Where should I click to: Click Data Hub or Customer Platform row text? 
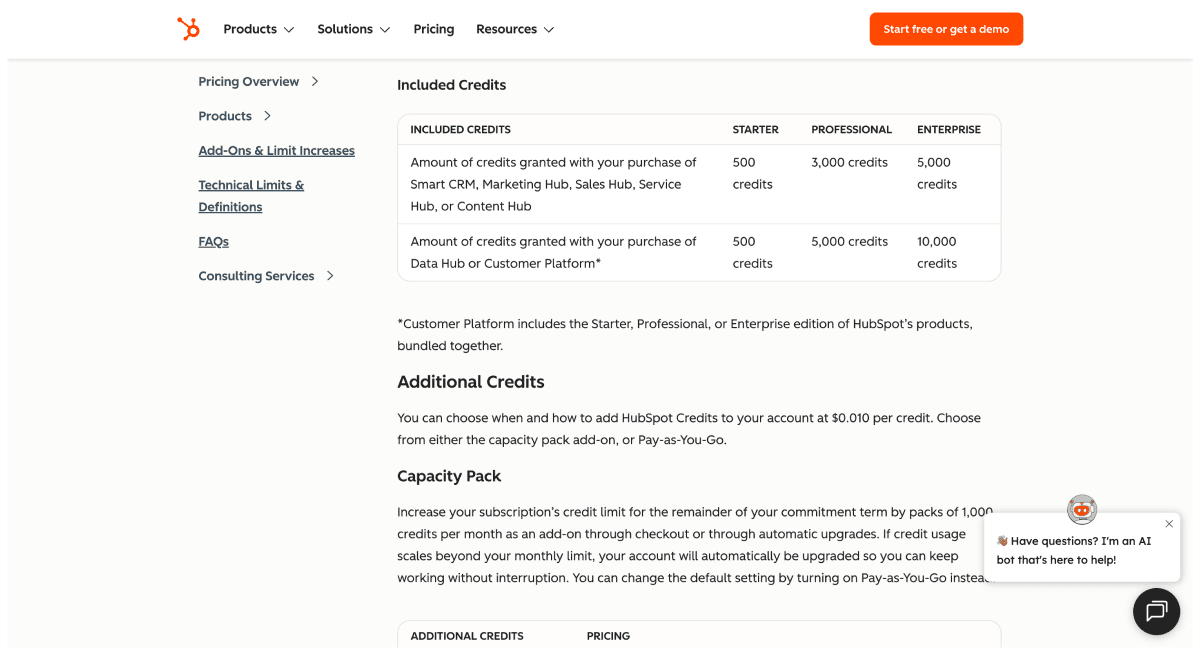[x=553, y=253]
